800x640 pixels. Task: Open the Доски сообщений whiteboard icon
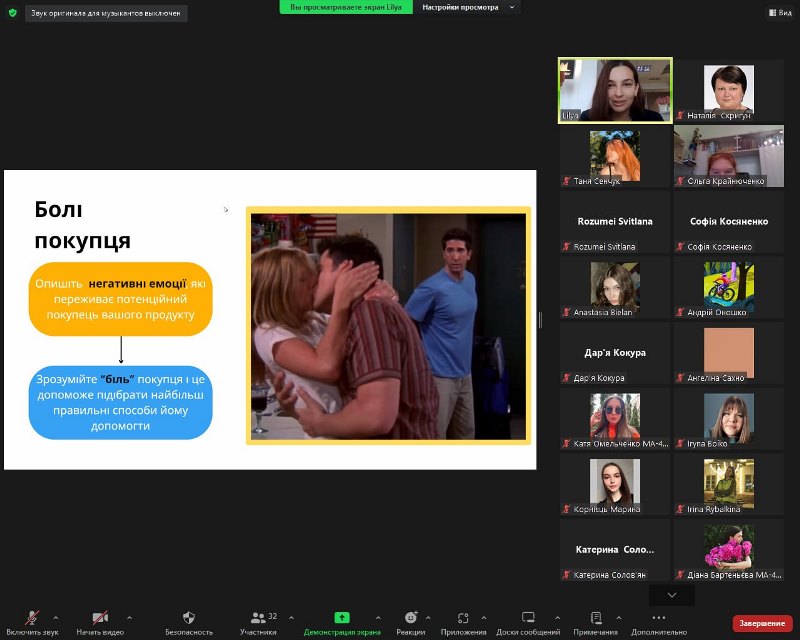(x=528, y=618)
